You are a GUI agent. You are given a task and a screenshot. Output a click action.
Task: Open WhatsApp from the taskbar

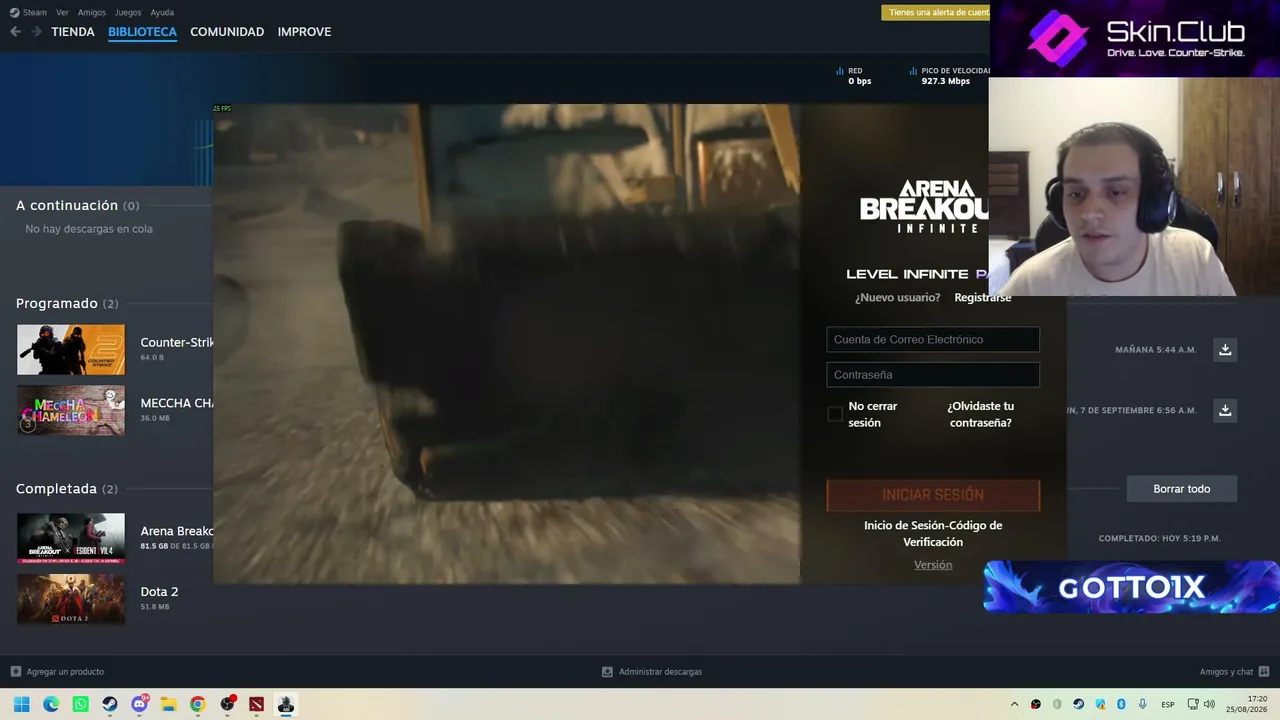tap(80, 704)
